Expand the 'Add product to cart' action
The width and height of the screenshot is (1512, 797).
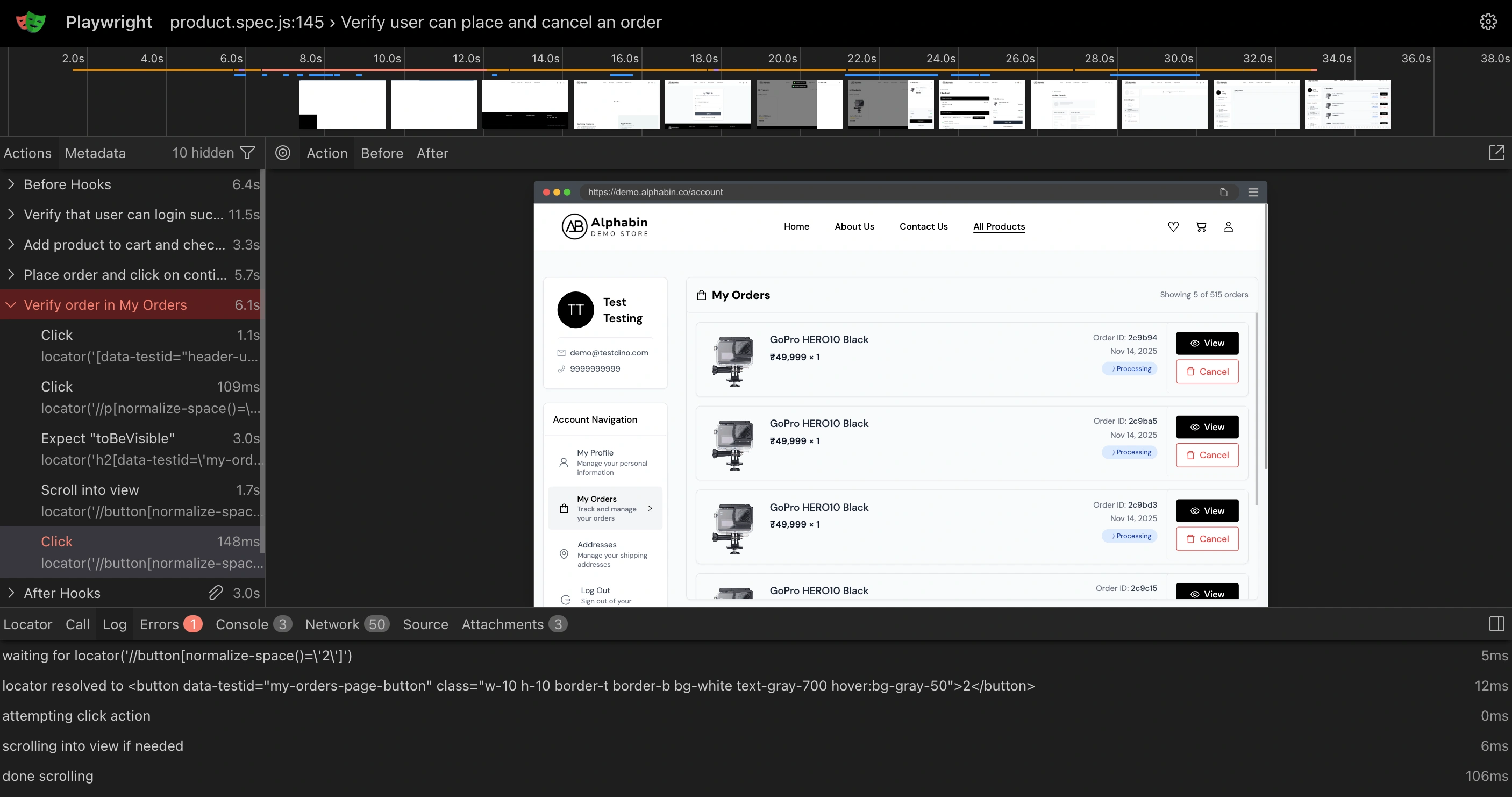[10, 245]
